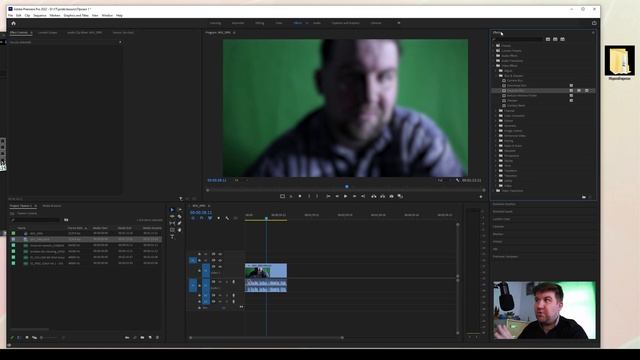Open Media Browser tab
The width and height of the screenshot is (640, 360).
[x=52, y=206]
